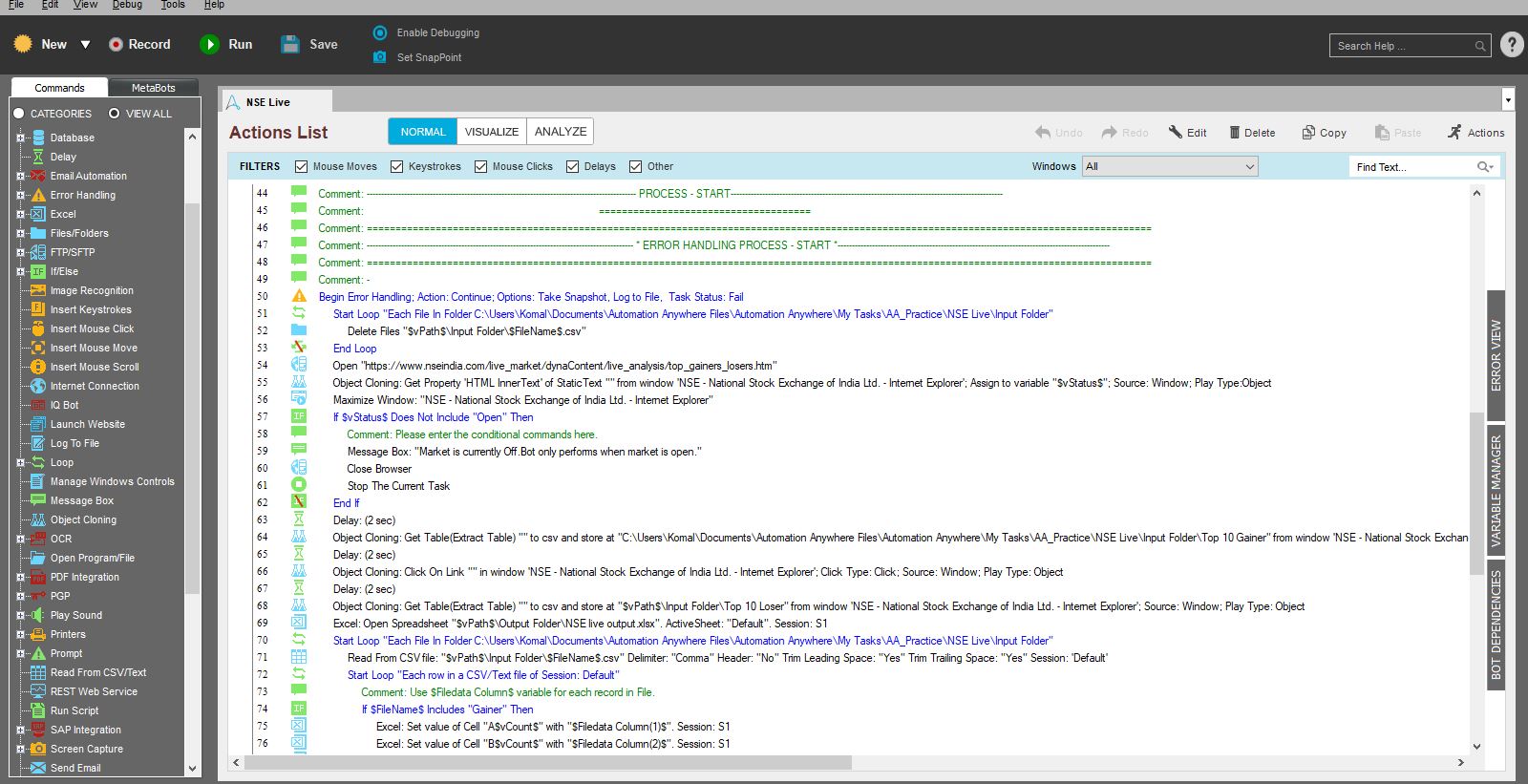Screen dimensions: 1528x784
Task: Open the Windows filter dropdown
Action: pyautogui.click(x=1170, y=166)
